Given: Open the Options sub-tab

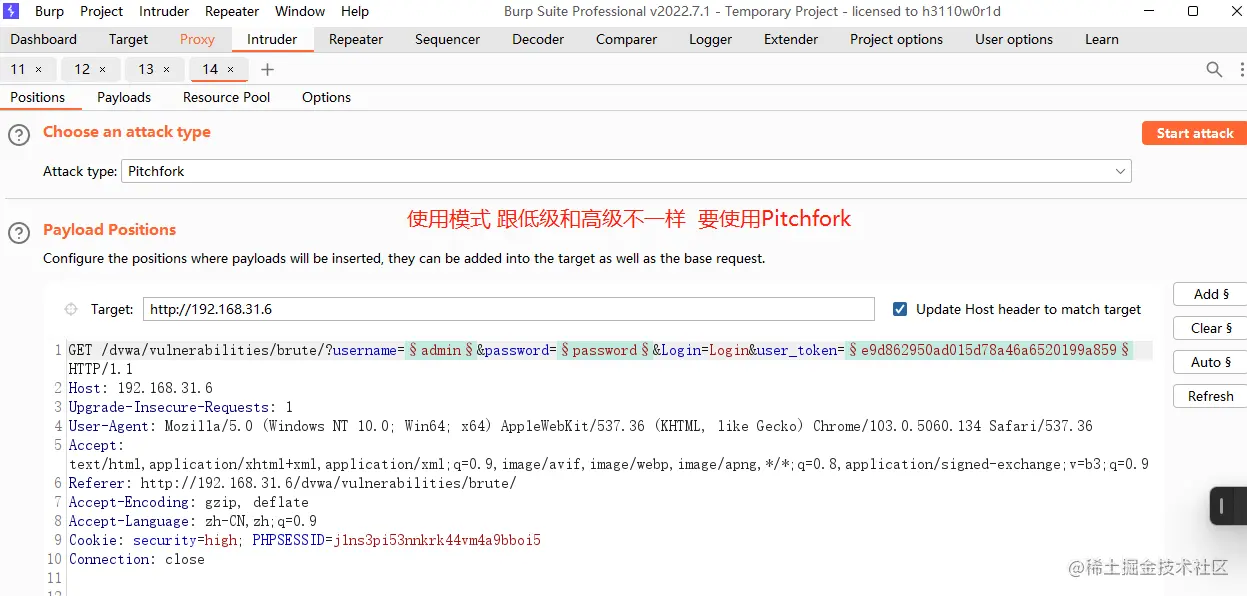Looking at the screenshot, I should click(x=326, y=97).
